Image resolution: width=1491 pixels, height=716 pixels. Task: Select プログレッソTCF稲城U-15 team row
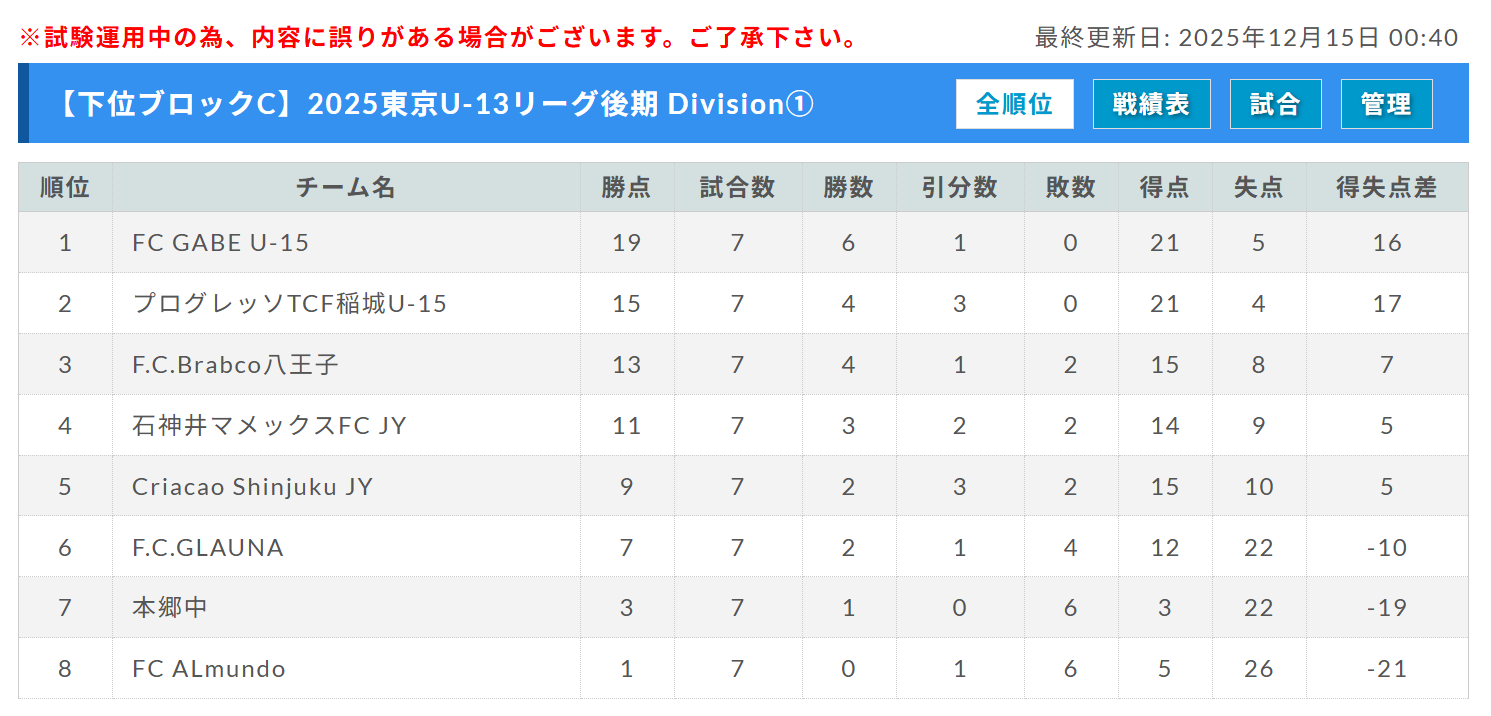tap(289, 304)
